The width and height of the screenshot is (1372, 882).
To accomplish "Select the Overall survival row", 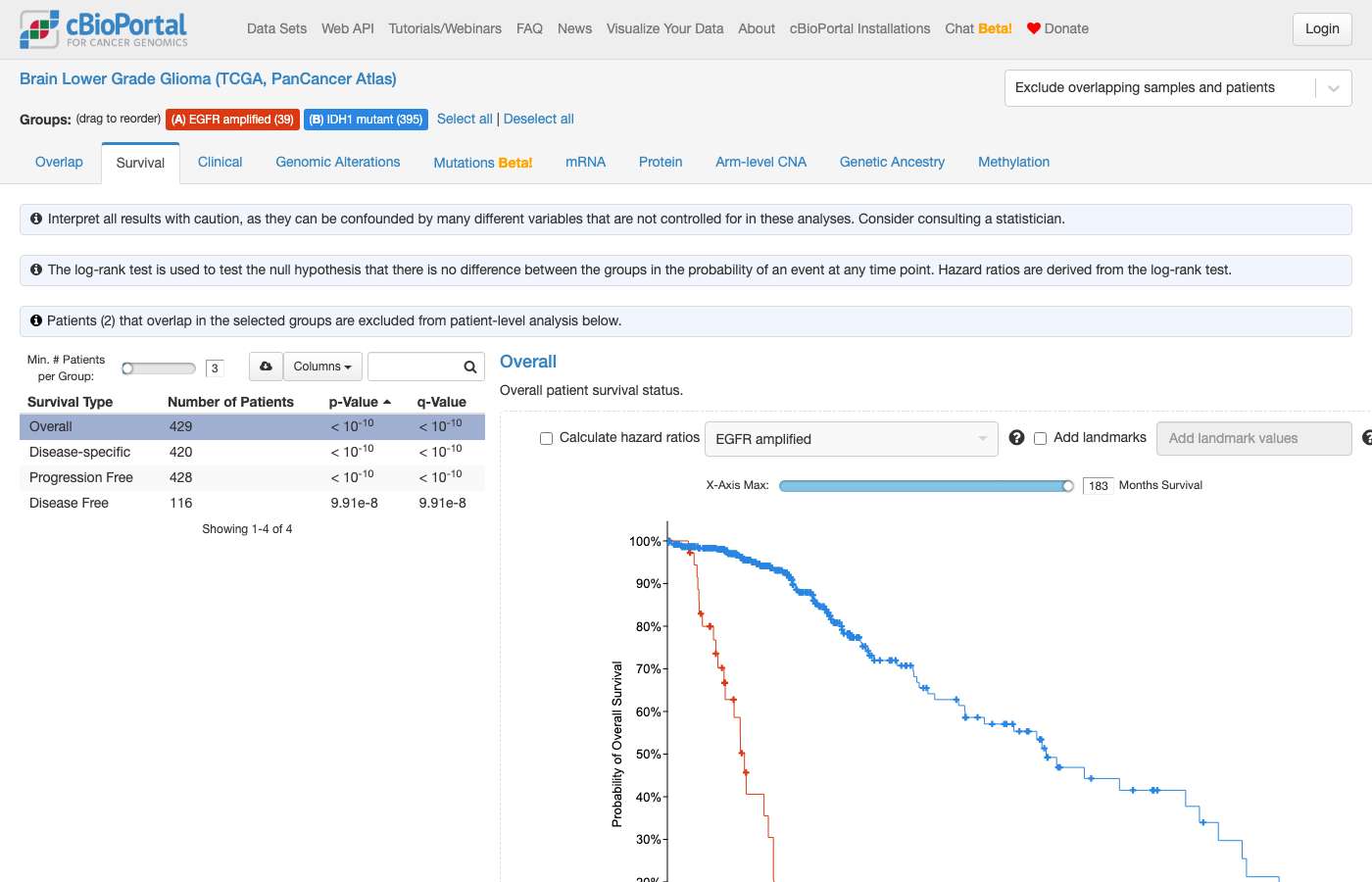I will [x=252, y=426].
